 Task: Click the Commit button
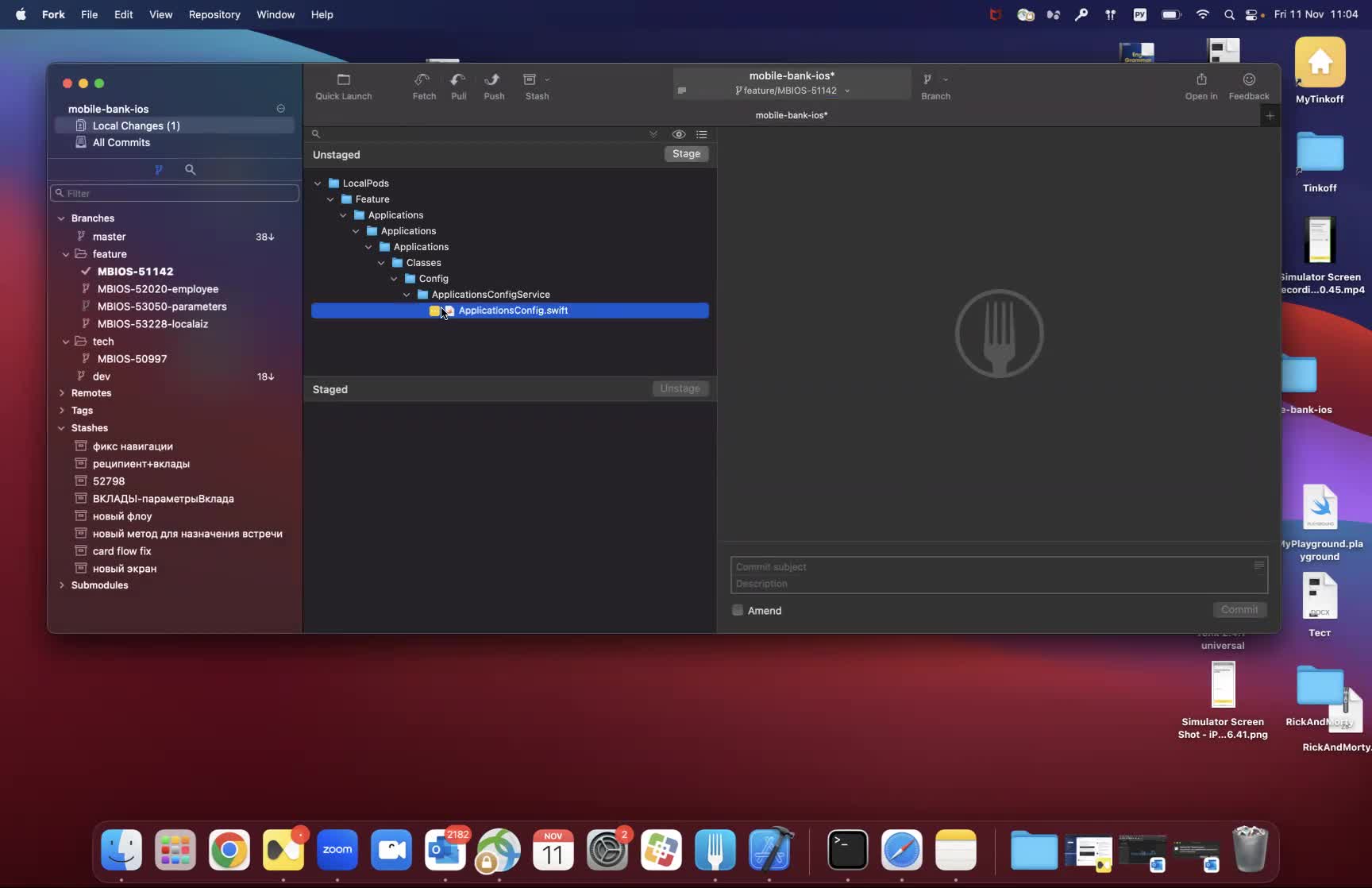pyautogui.click(x=1239, y=610)
